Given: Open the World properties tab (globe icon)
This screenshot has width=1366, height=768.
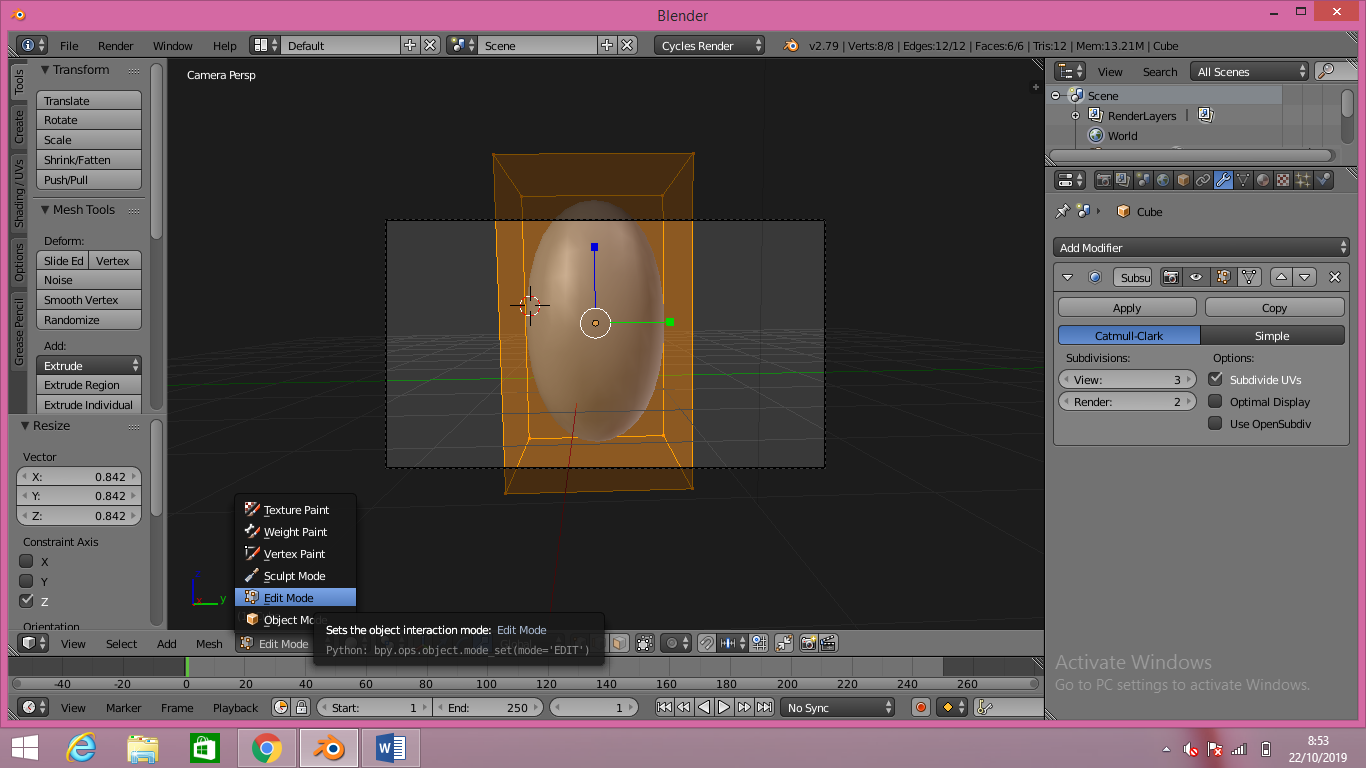Looking at the screenshot, I should [x=1163, y=180].
